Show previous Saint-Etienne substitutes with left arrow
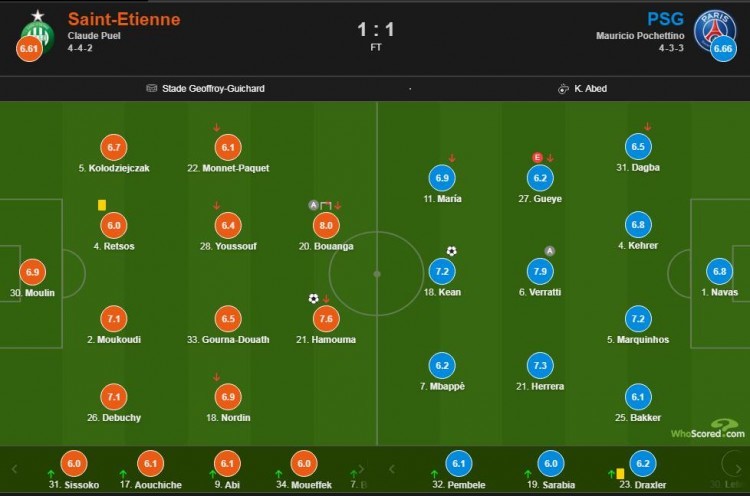750x496 pixels. tap(14, 469)
